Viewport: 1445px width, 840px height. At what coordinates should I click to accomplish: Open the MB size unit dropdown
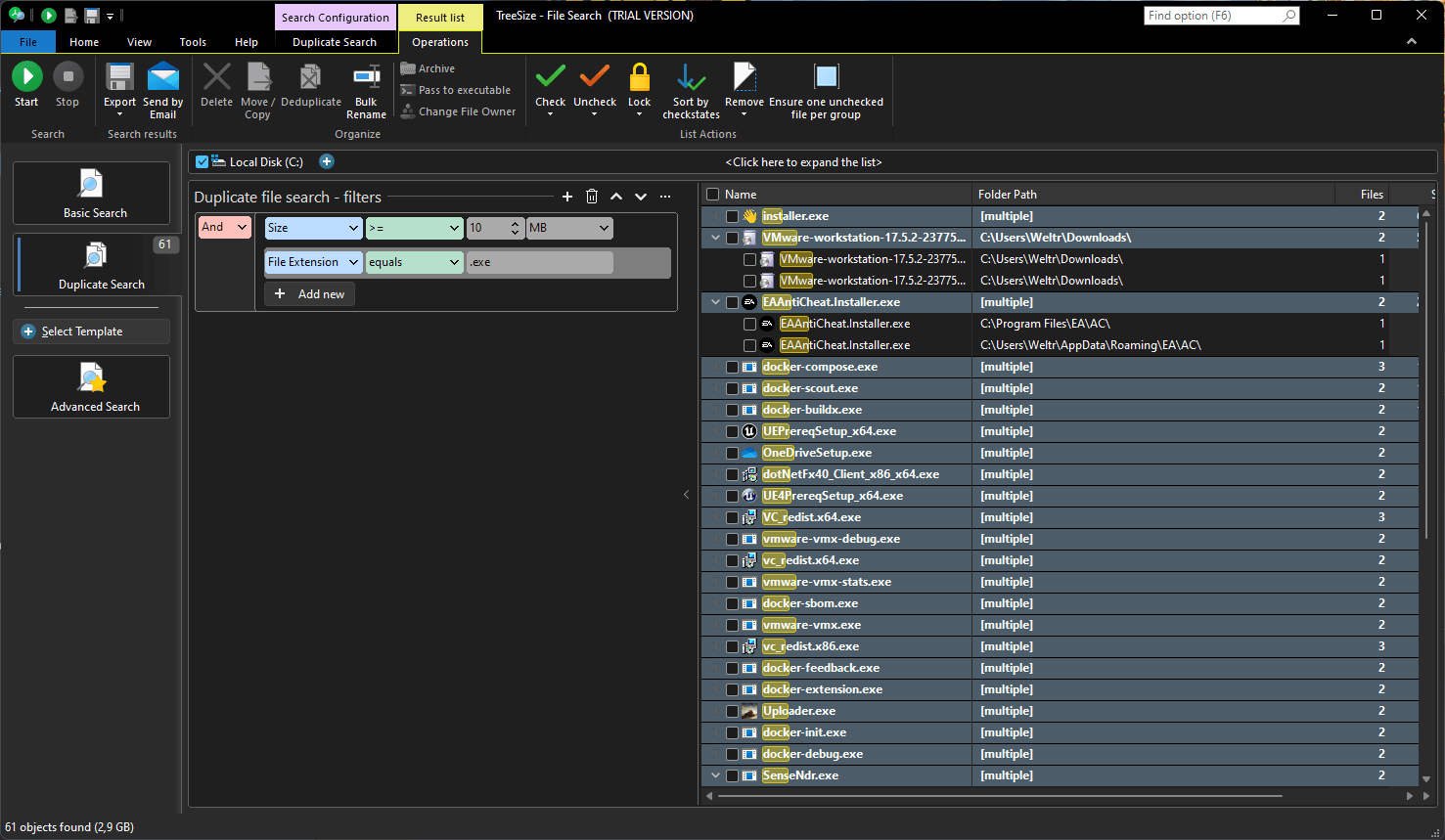point(569,228)
